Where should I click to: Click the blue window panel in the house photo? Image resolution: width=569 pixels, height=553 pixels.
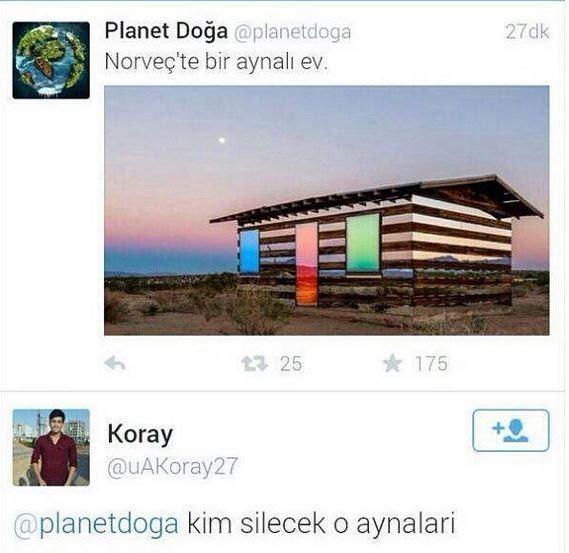click(250, 251)
